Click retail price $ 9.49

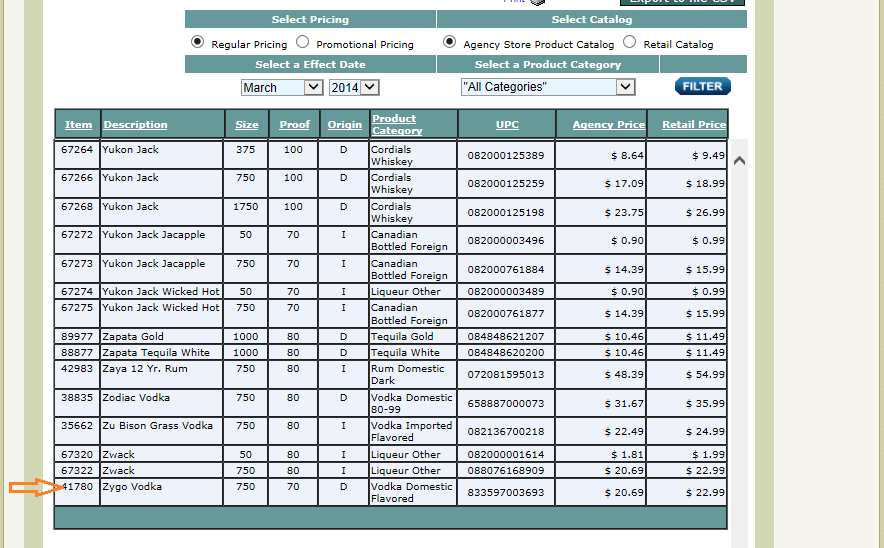(708, 156)
